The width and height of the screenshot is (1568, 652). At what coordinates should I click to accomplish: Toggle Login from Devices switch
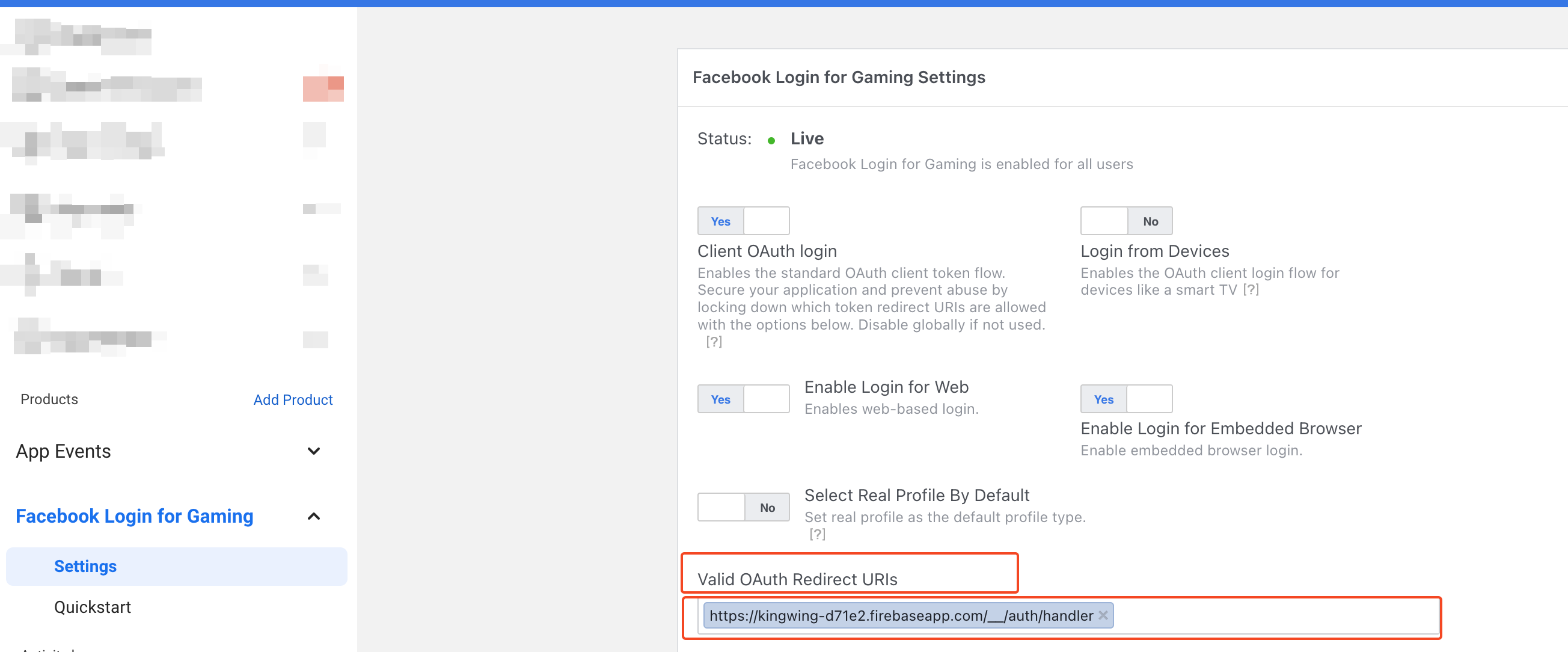coord(1125,221)
